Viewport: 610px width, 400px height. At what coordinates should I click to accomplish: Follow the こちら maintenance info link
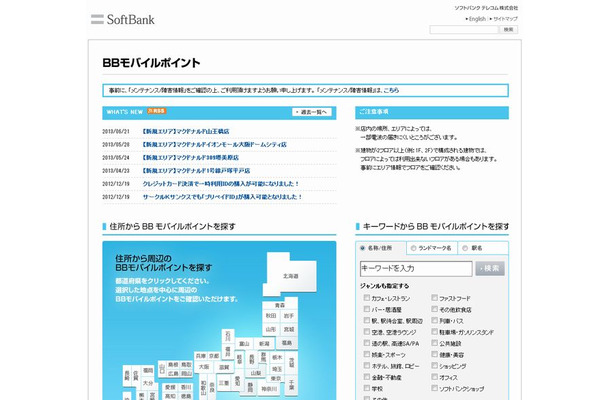pyautogui.click(x=391, y=90)
